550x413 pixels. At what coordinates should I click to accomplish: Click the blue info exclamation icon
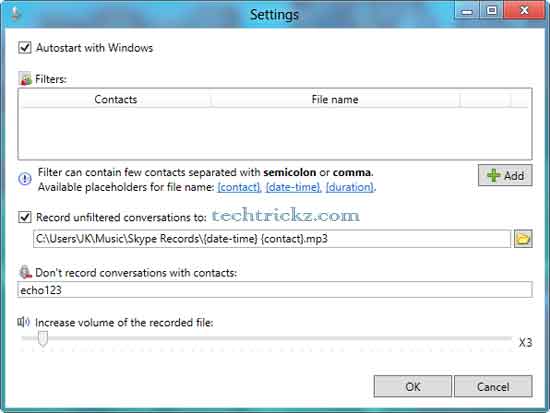[25, 179]
